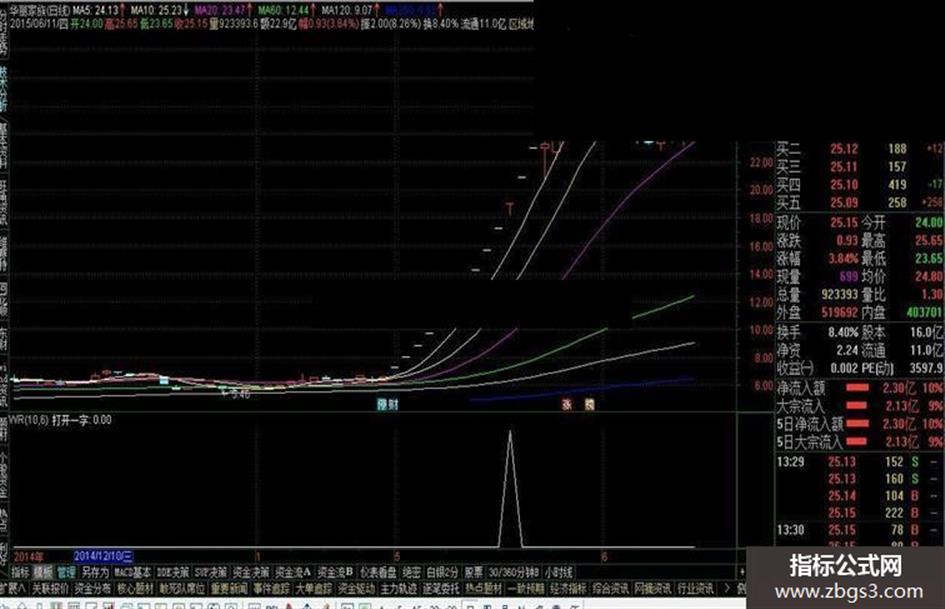Viewport: 945px width, 609px height.
Task: Open the 仪表看盘 tab
Action: coord(378,572)
